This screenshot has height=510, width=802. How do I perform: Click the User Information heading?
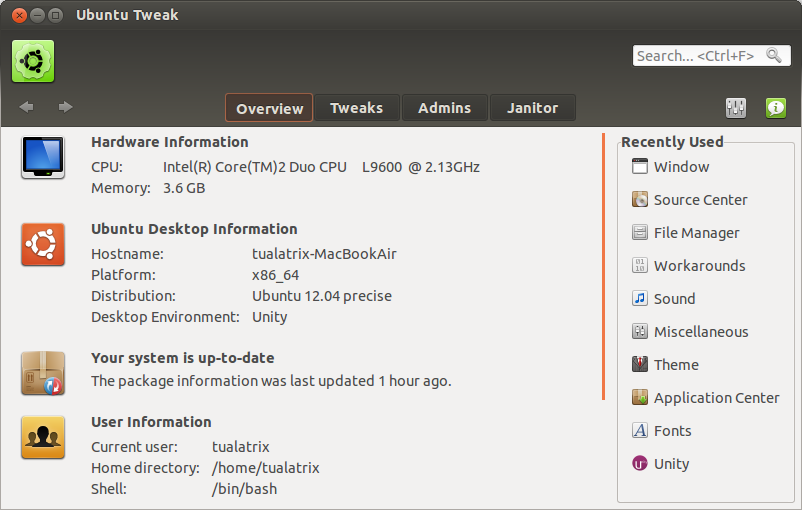tap(151, 422)
